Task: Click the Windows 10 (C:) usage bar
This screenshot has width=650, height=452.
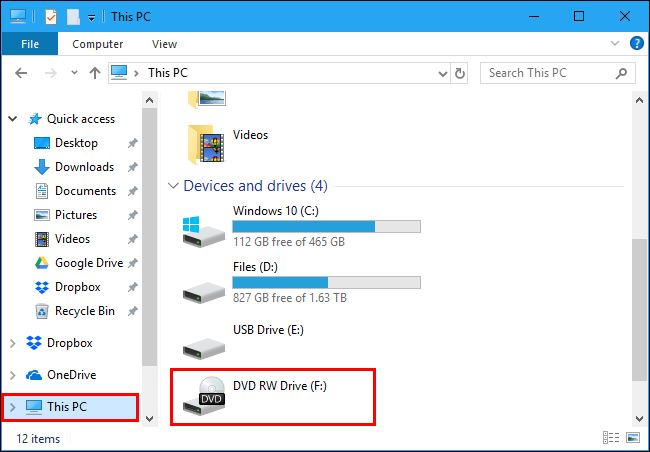Action: click(326, 226)
